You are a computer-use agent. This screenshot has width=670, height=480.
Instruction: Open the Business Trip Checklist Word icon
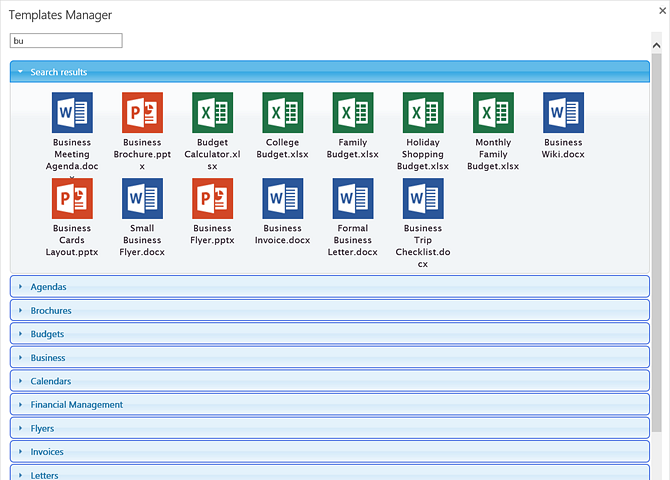[x=423, y=198]
